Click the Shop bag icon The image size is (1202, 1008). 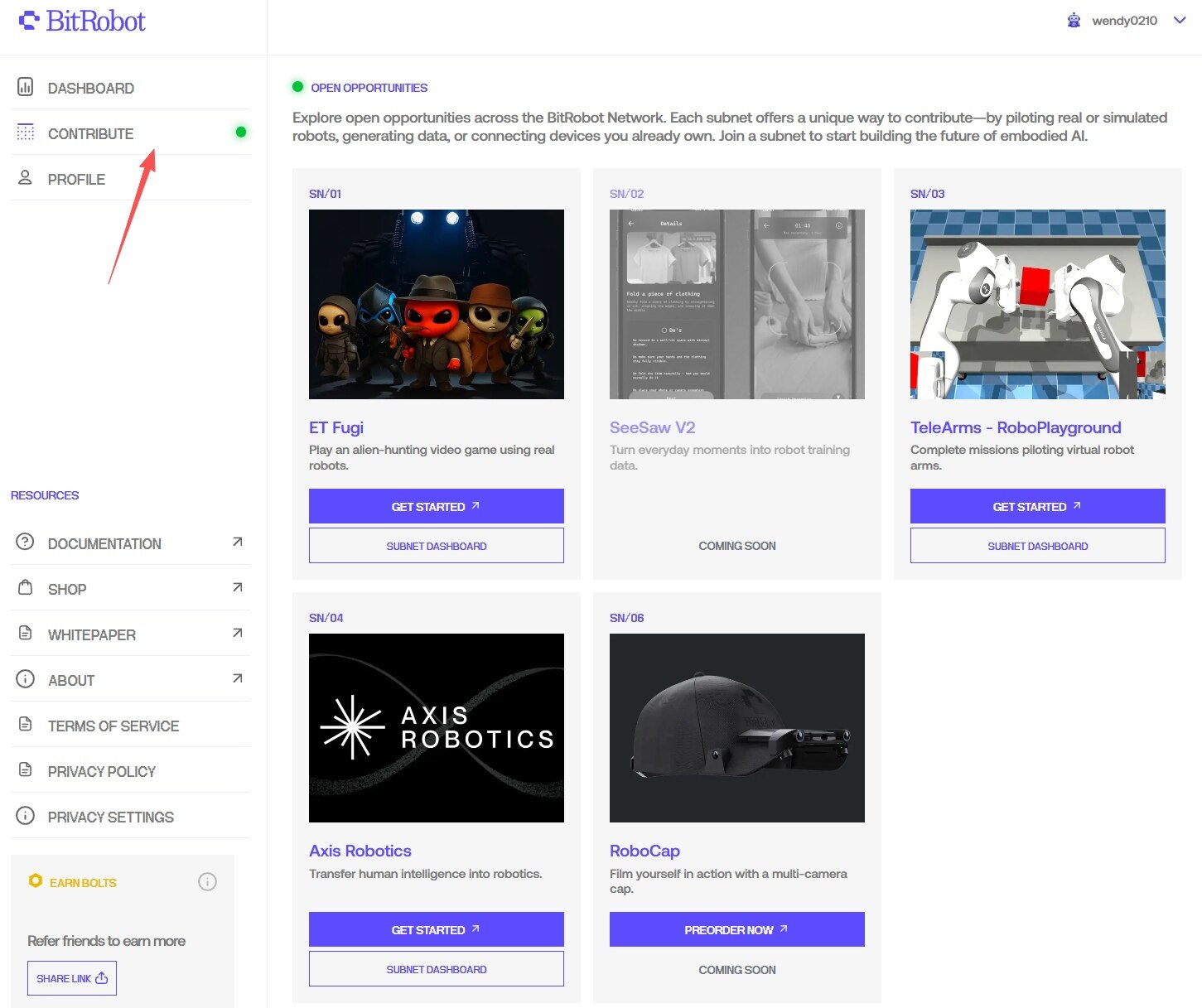[26, 587]
